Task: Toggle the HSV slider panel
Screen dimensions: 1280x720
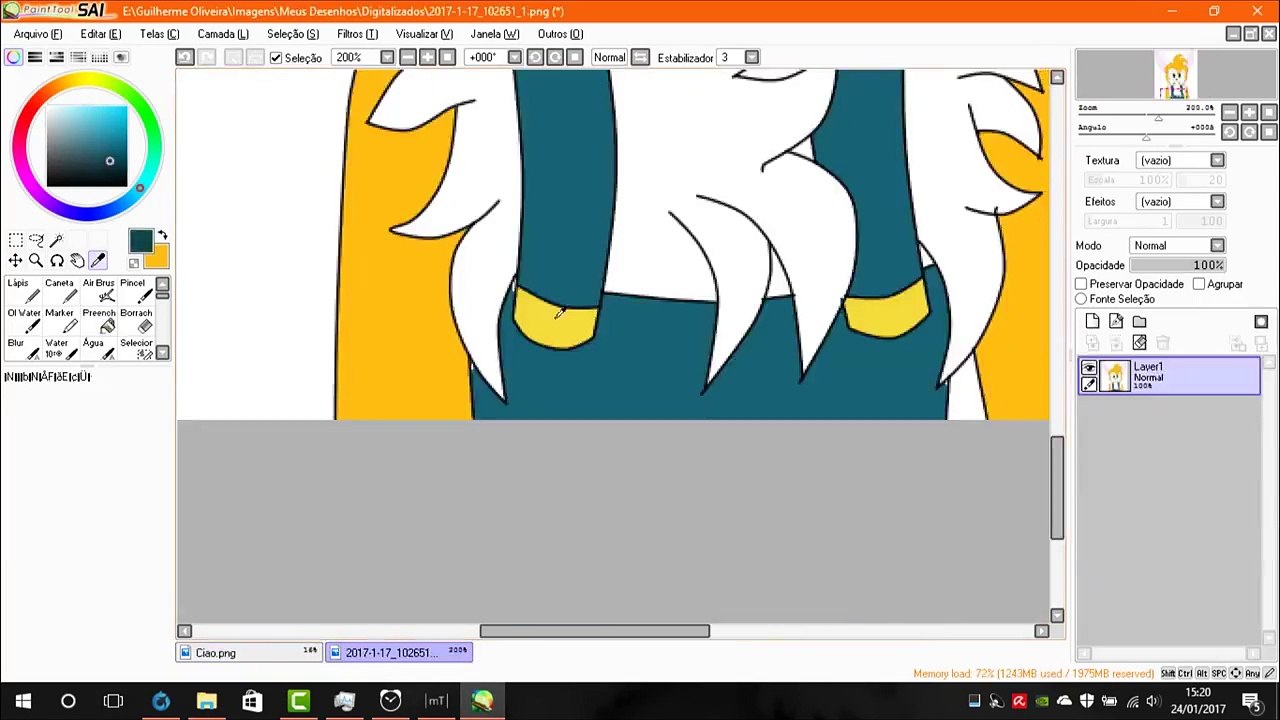Action: click(57, 57)
